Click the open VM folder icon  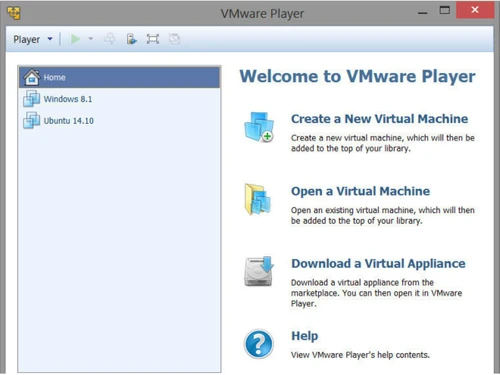click(258, 199)
